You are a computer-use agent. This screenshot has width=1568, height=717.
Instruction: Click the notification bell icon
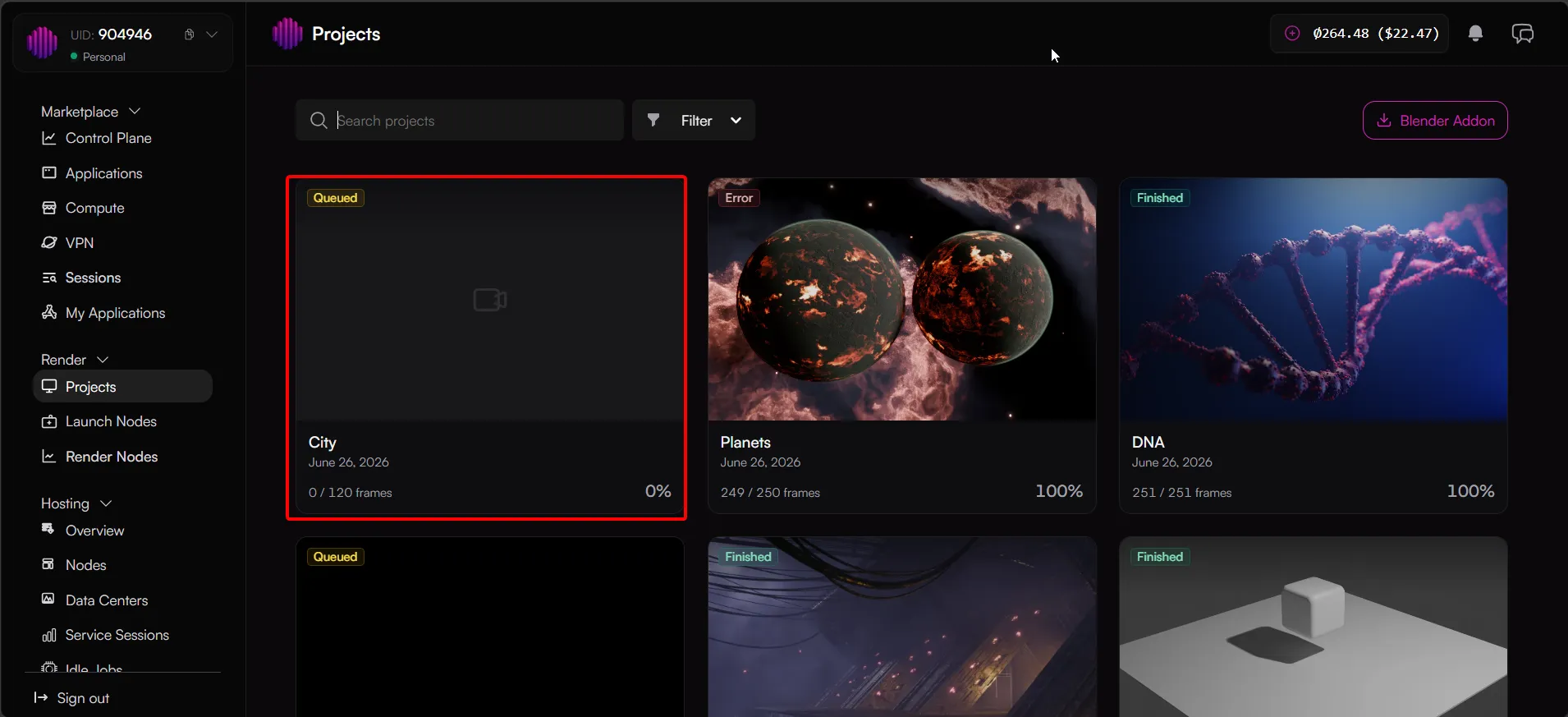point(1475,34)
